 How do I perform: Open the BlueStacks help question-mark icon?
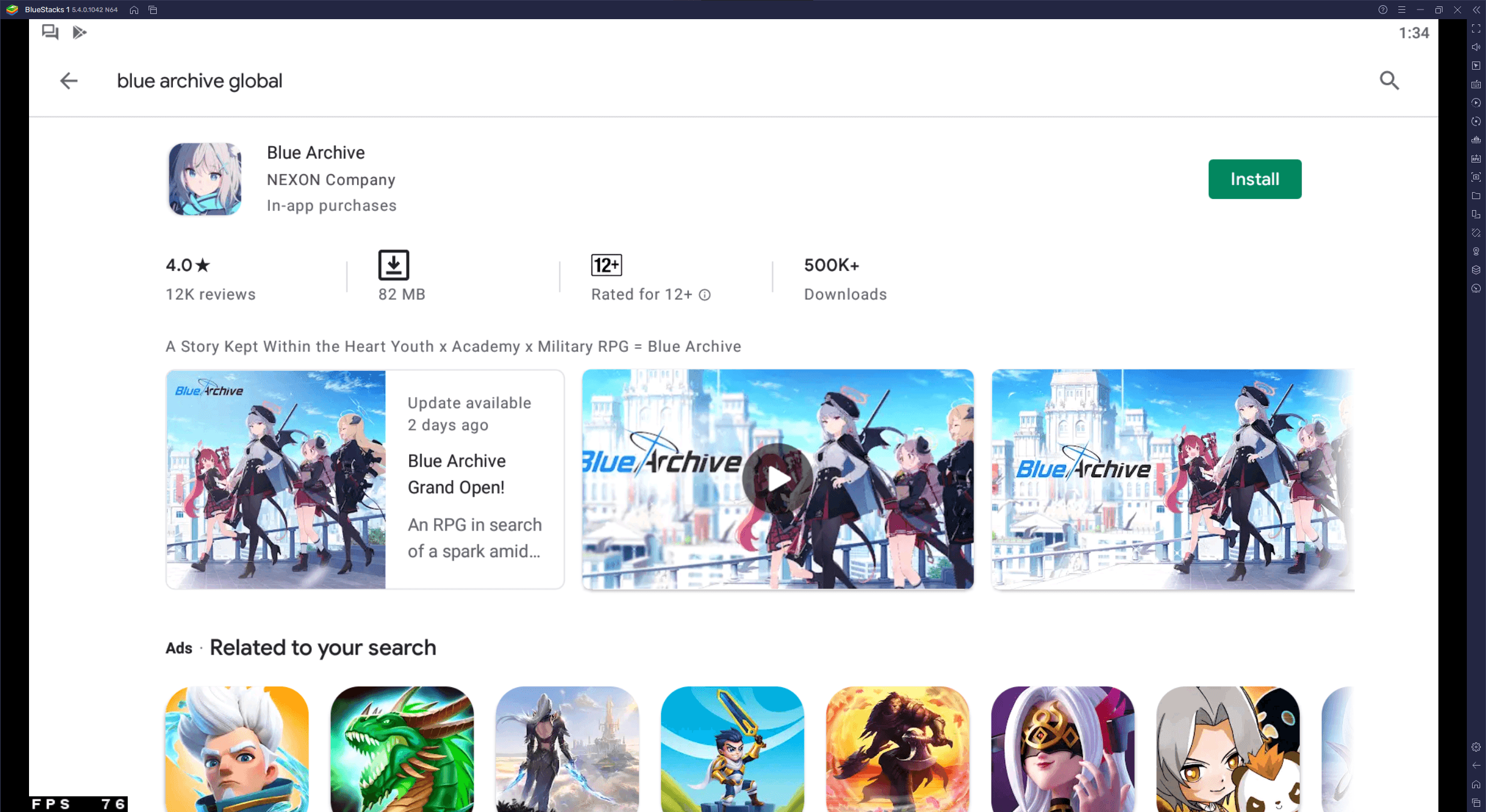[1383, 10]
